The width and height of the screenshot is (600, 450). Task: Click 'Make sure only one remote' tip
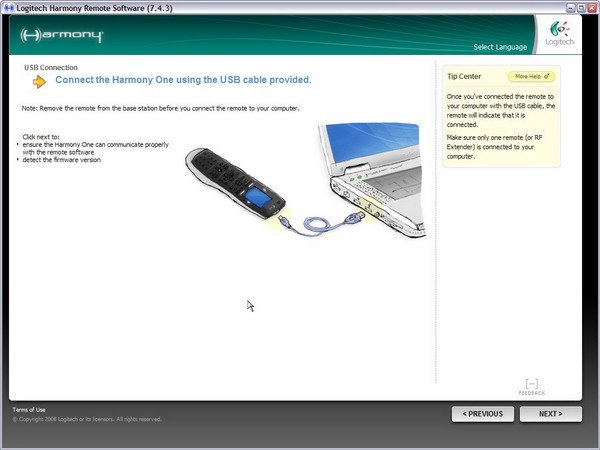pos(494,147)
